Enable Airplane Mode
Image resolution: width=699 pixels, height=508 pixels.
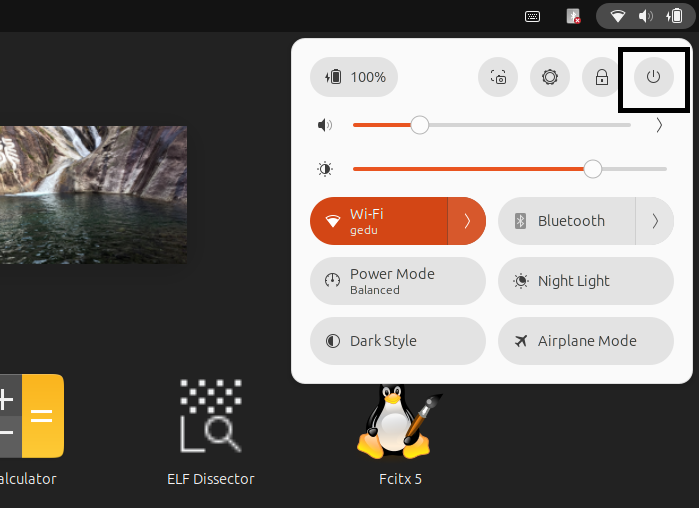586,341
